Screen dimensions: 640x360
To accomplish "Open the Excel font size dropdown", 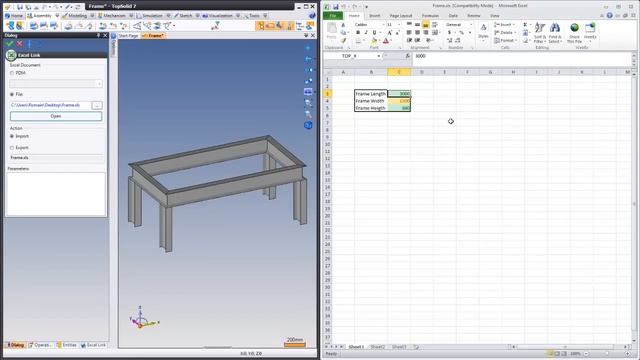I will (399, 25).
